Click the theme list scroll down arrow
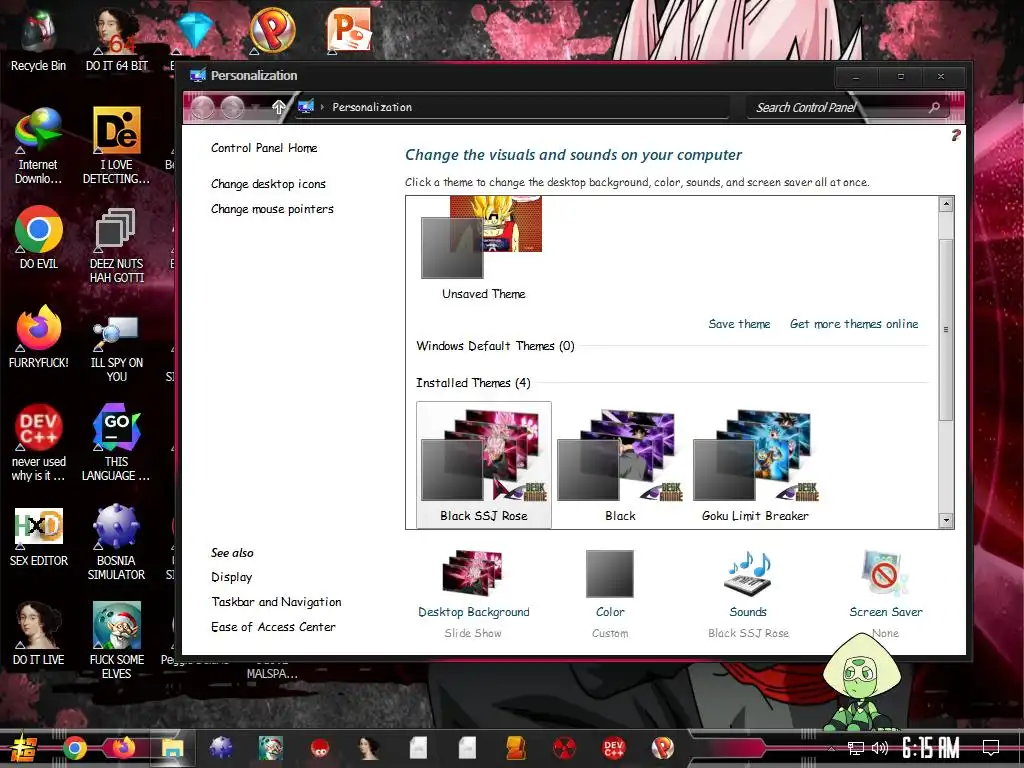 946,520
